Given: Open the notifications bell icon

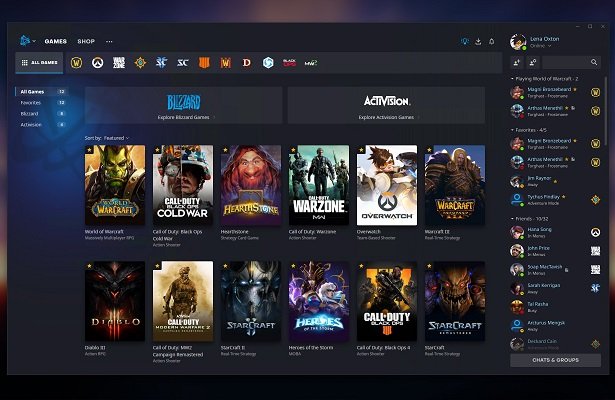Looking at the screenshot, I should [491, 42].
